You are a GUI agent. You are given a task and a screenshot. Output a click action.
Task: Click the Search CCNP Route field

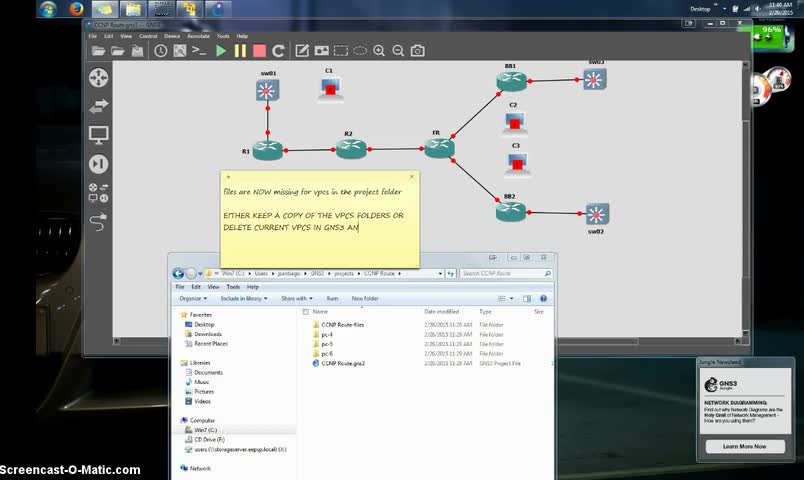(x=506, y=274)
